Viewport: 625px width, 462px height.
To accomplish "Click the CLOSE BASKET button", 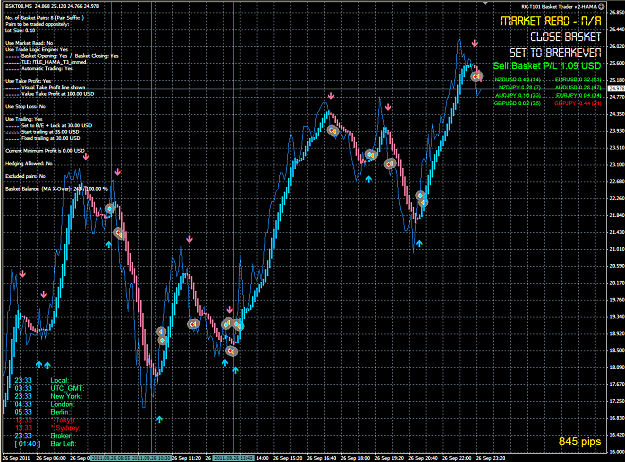I will point(565,37).
